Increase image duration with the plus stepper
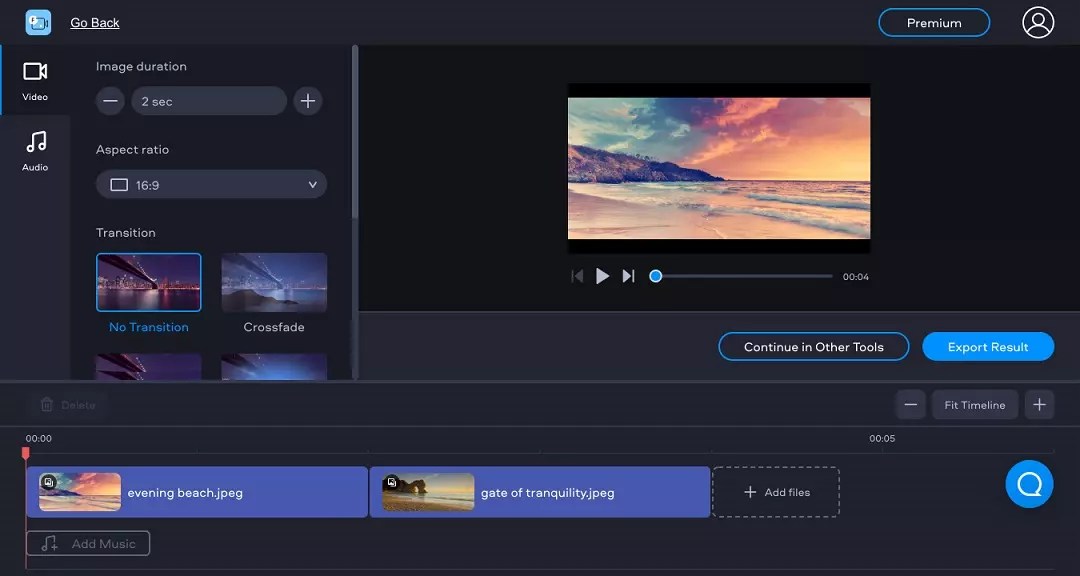This screenshot has height=576, width=1080. click(x=308, y=100)
